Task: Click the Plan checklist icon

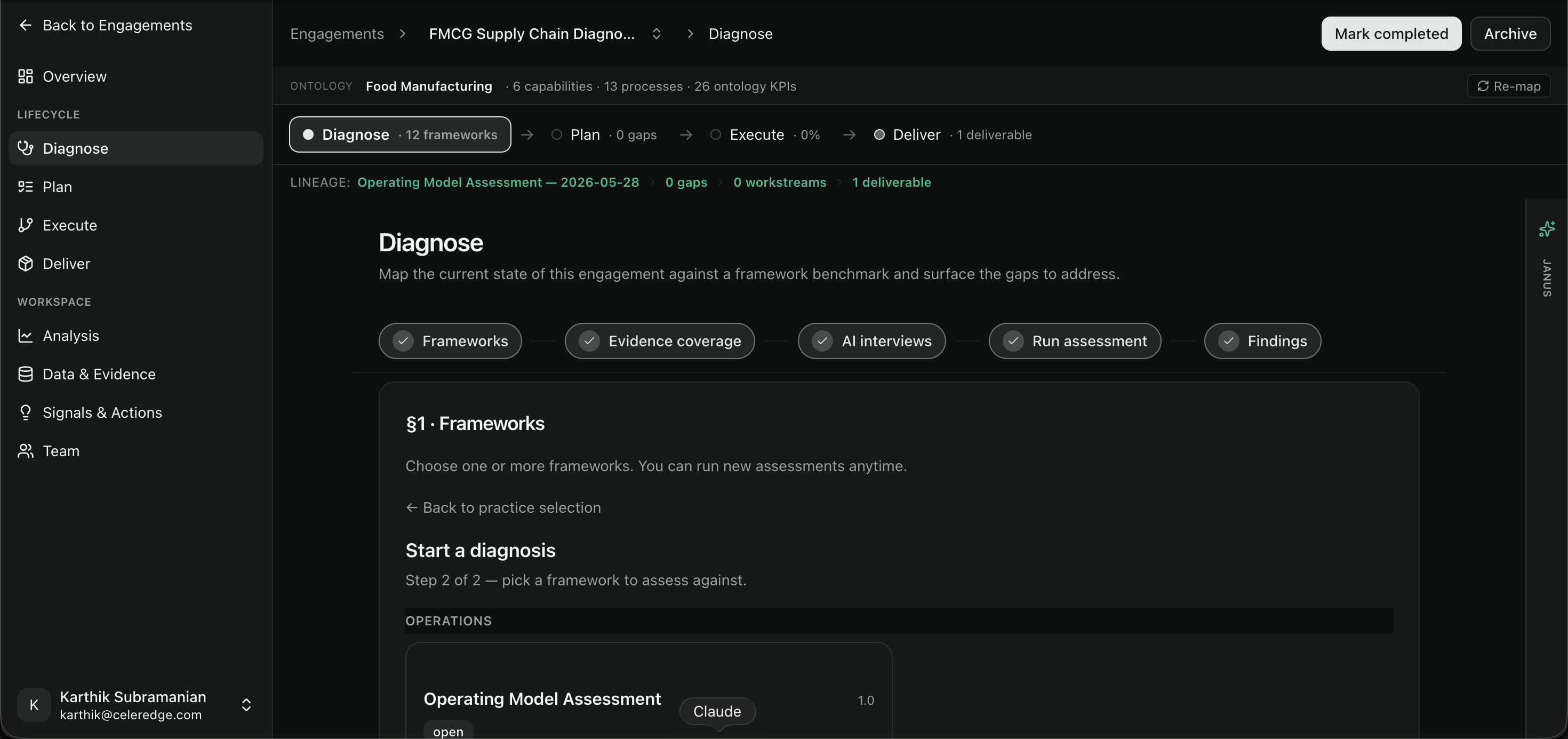Action: coord(25,186)
